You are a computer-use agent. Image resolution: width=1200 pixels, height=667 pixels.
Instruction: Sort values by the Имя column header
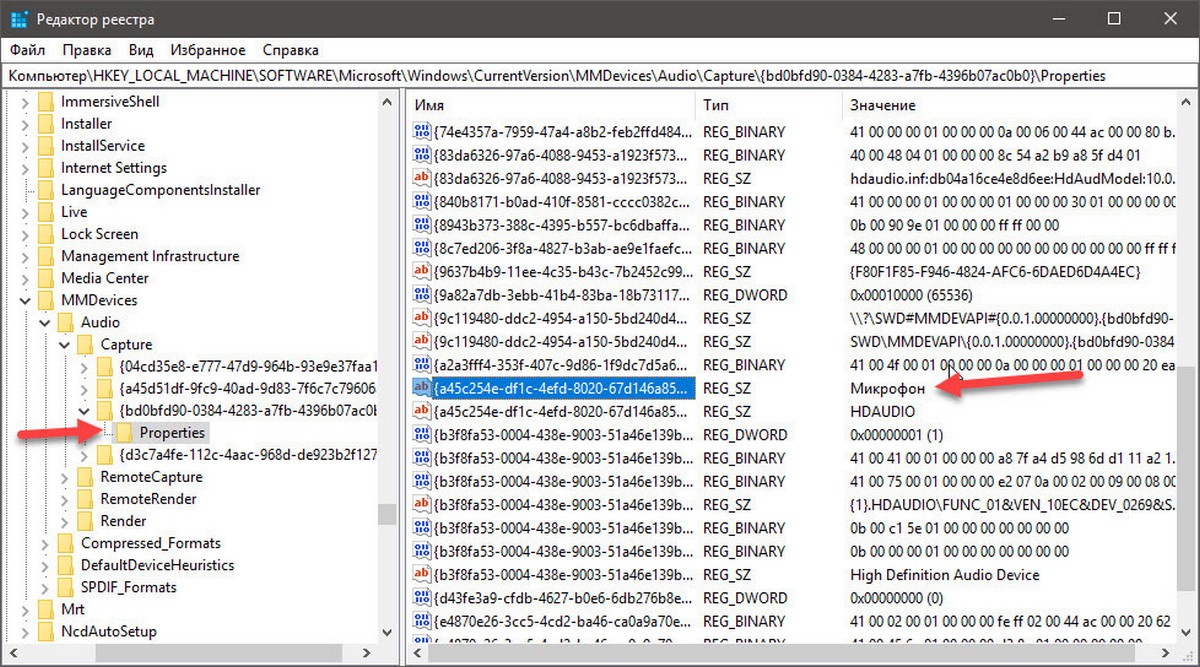(x=550, y=105)
